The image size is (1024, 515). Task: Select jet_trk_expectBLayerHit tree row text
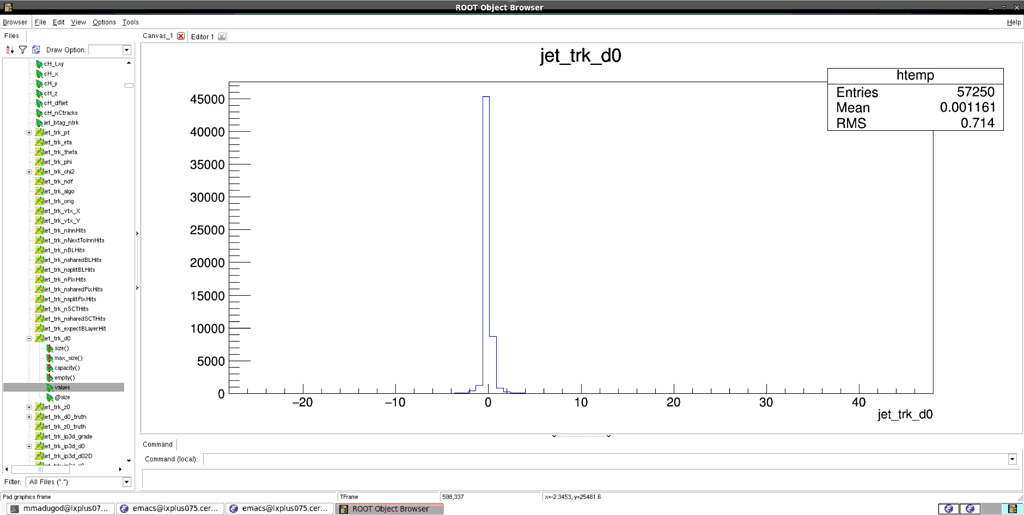[x=75, y=329]
